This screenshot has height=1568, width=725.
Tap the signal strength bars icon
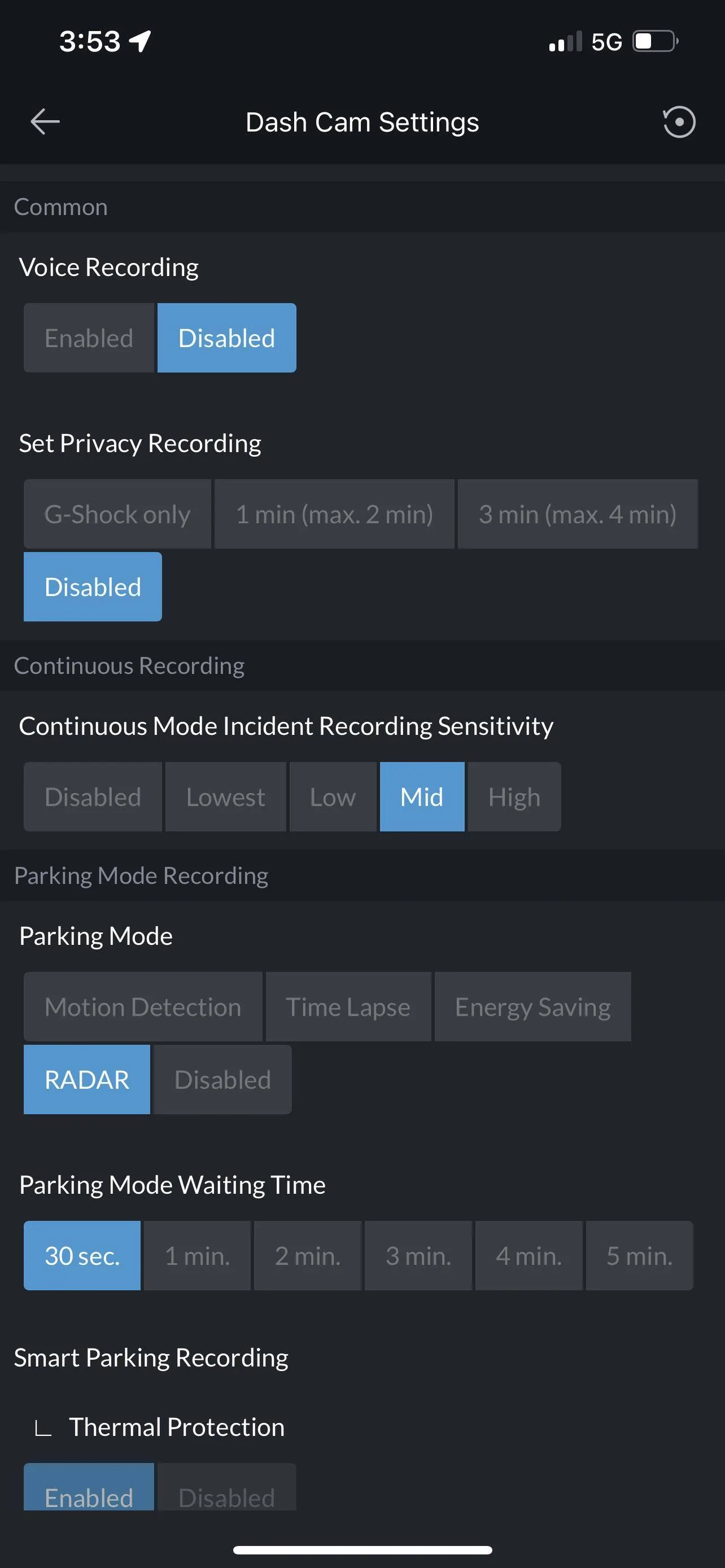point(565,41)
